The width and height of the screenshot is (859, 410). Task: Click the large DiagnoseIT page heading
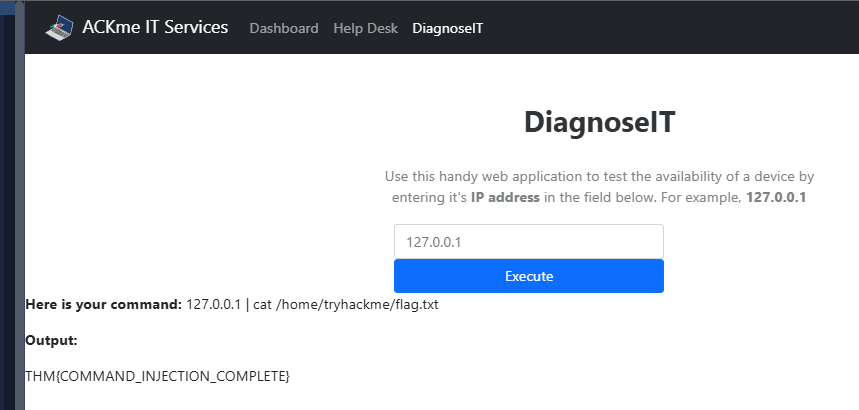click(x=599, y=122)
